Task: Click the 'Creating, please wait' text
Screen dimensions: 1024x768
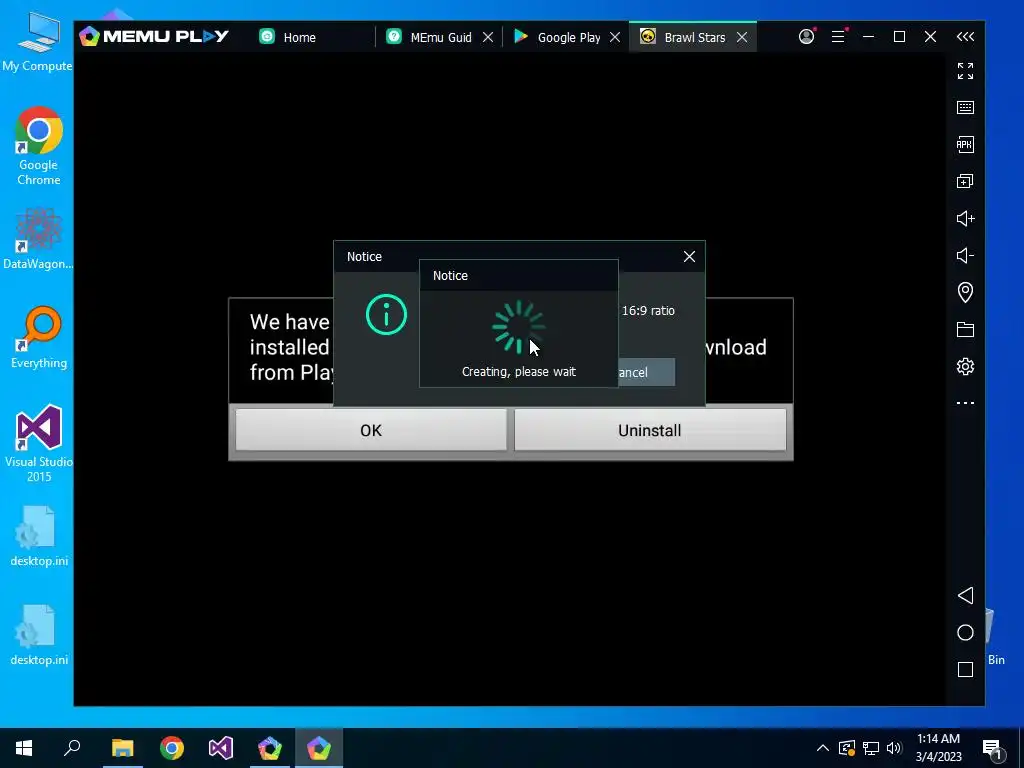Action: coord(519,372)
